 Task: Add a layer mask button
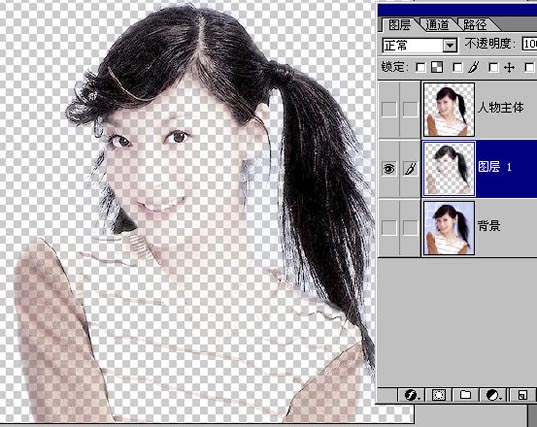coord(438,395)
